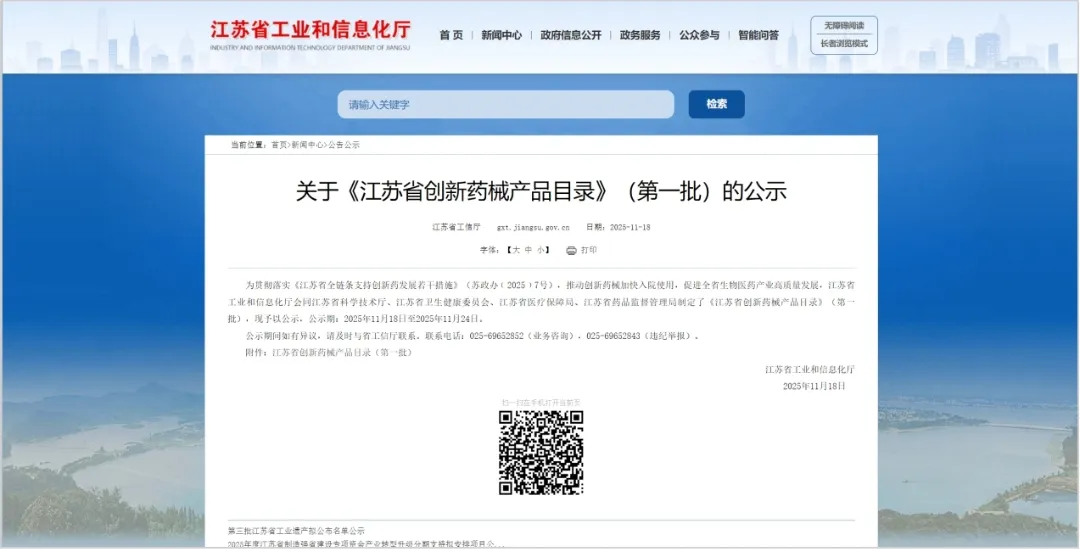This screenshot has height=549, width=1080.
Task: Click the article title 关于《江苏省创新药械产品目录》
Action: pos(452,191)
